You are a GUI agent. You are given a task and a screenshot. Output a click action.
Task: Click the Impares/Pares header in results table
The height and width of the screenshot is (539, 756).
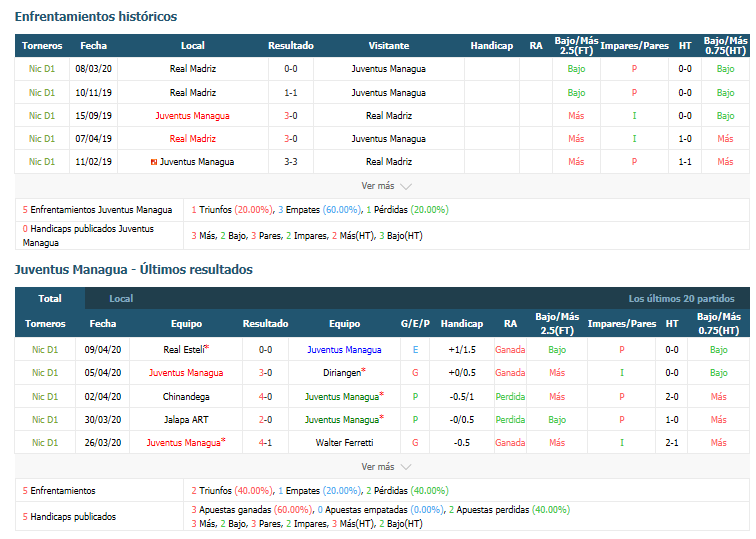[x=621, y=323]
